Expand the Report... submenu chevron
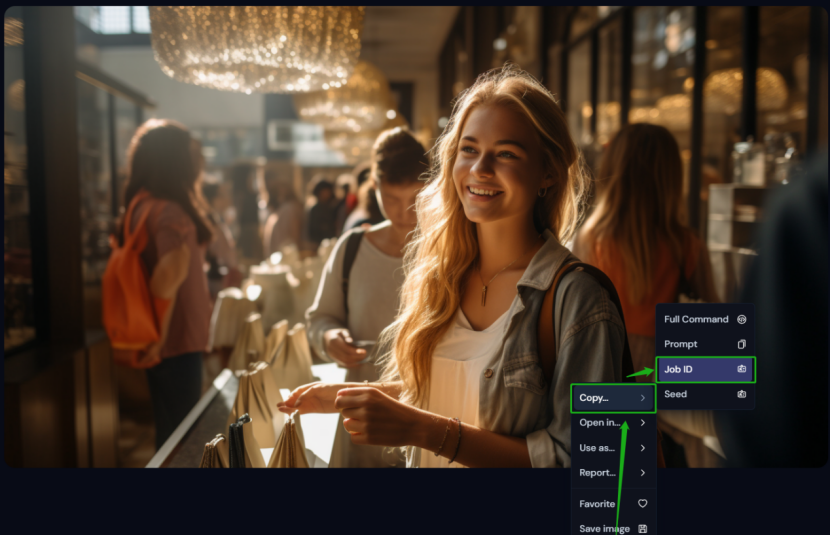Screen dimensions: 830x535 (643, 473)
